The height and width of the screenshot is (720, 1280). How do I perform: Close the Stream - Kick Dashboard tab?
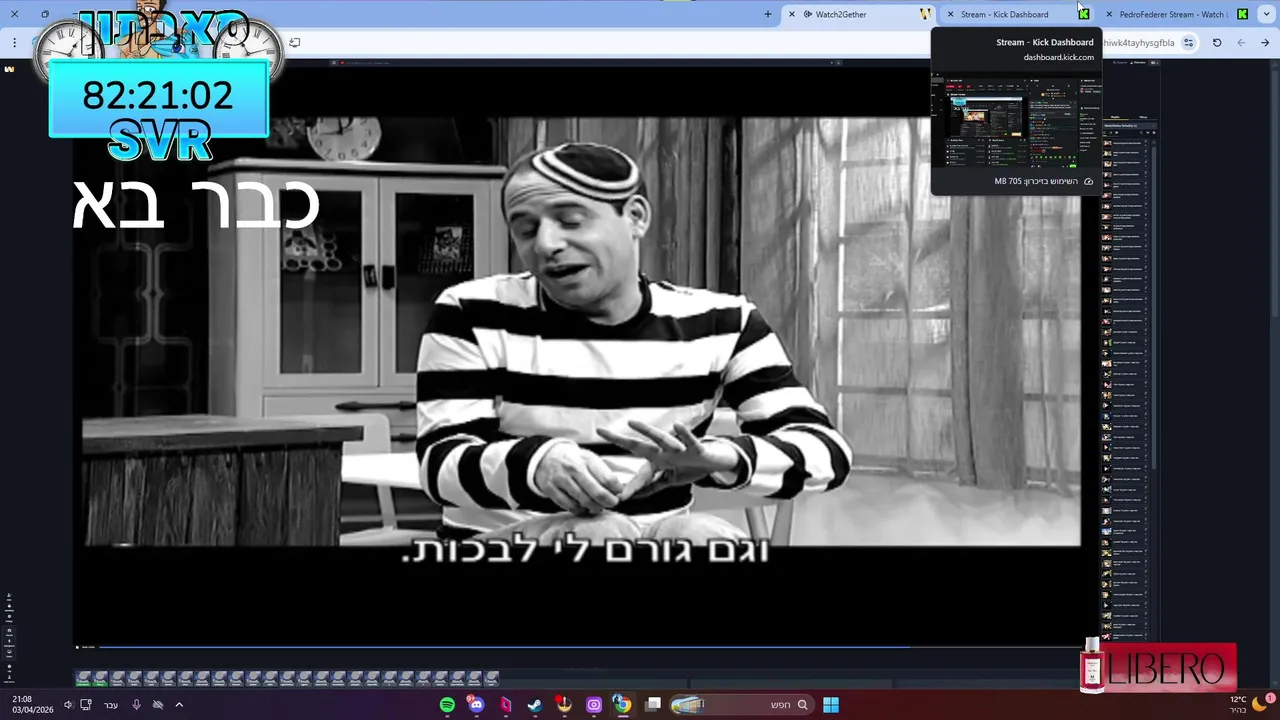tap(950, 14)
